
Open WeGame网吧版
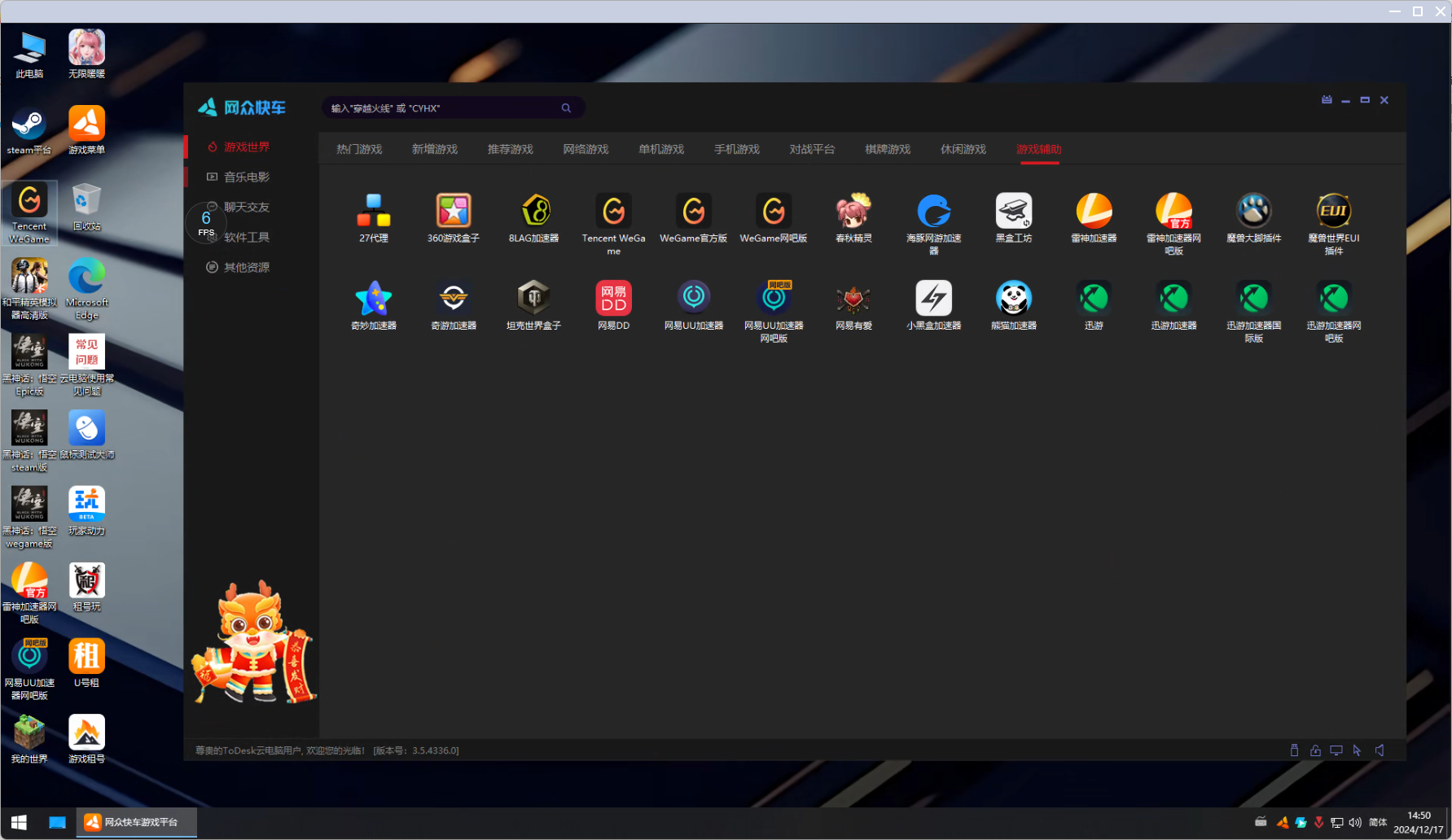[774, 218]
